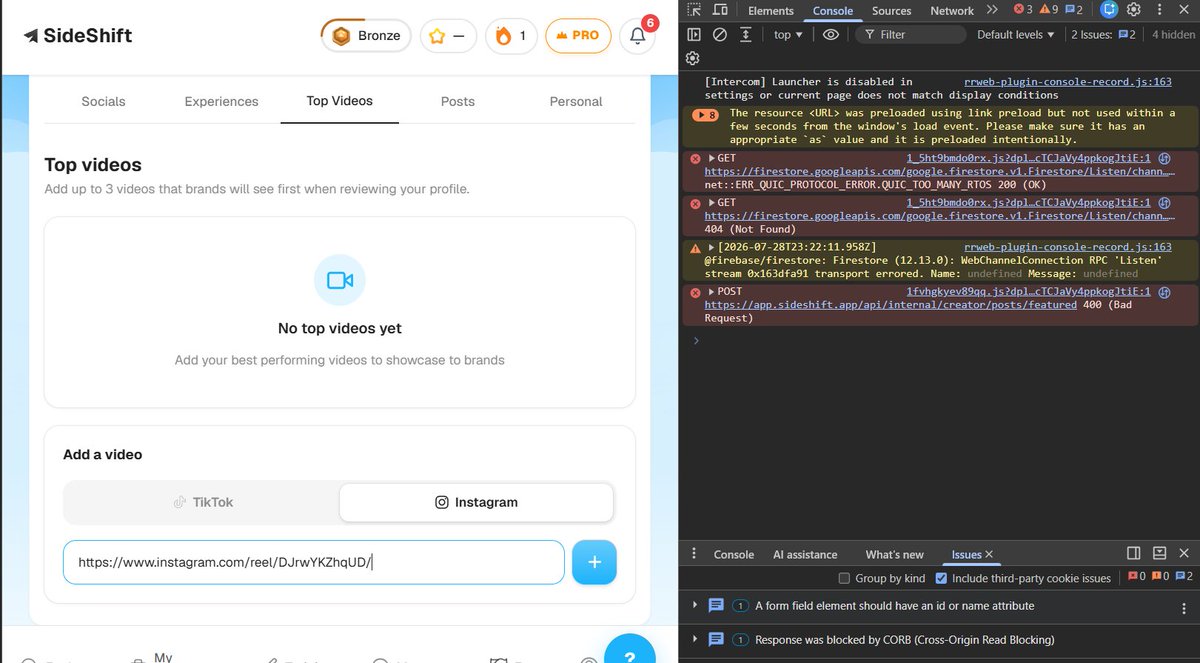Click the top-bar blue issues count 2
This screenshot has width=1200, height=663.
coord(1073,10)
